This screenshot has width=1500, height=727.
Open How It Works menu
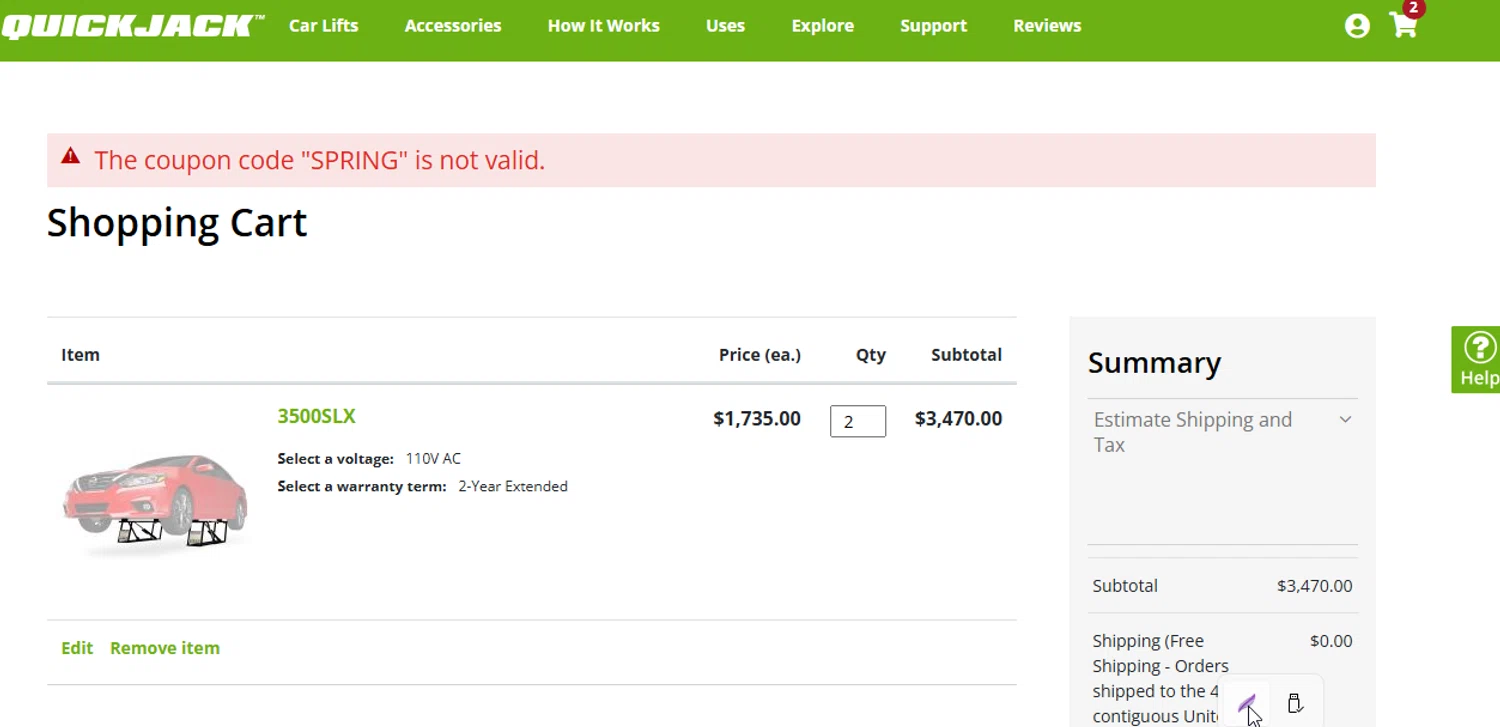coord(604,26)
